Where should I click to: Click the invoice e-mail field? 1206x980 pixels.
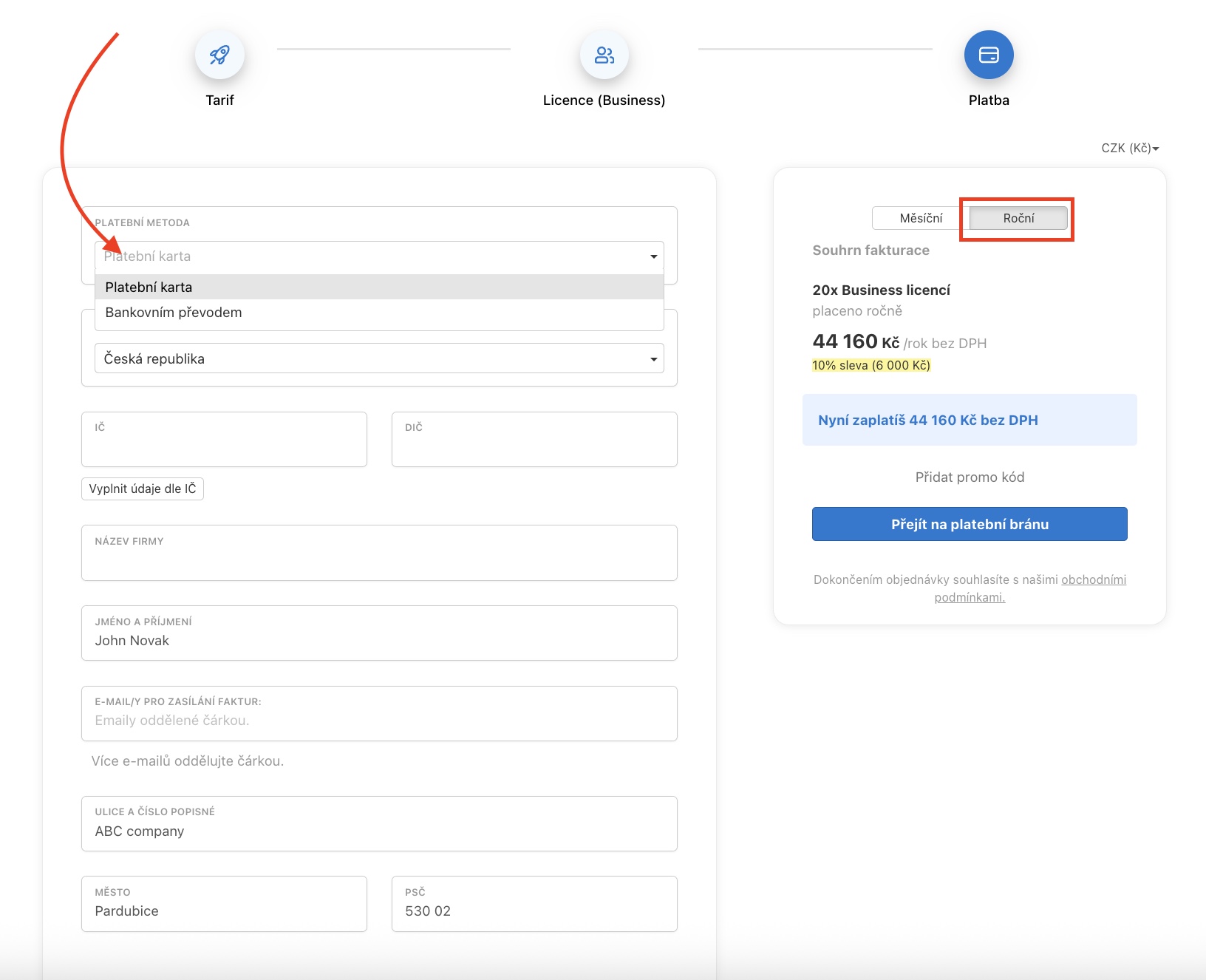point(379,720)
